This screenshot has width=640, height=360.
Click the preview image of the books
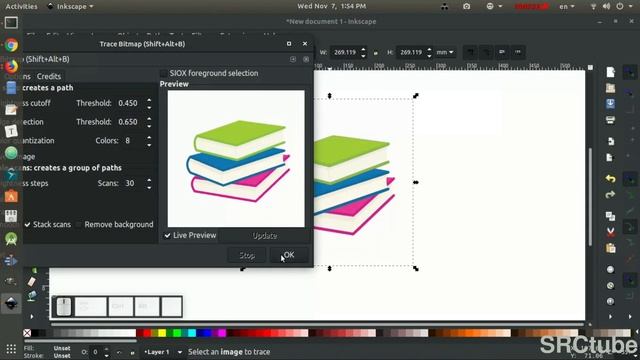[x=236, y=159]
